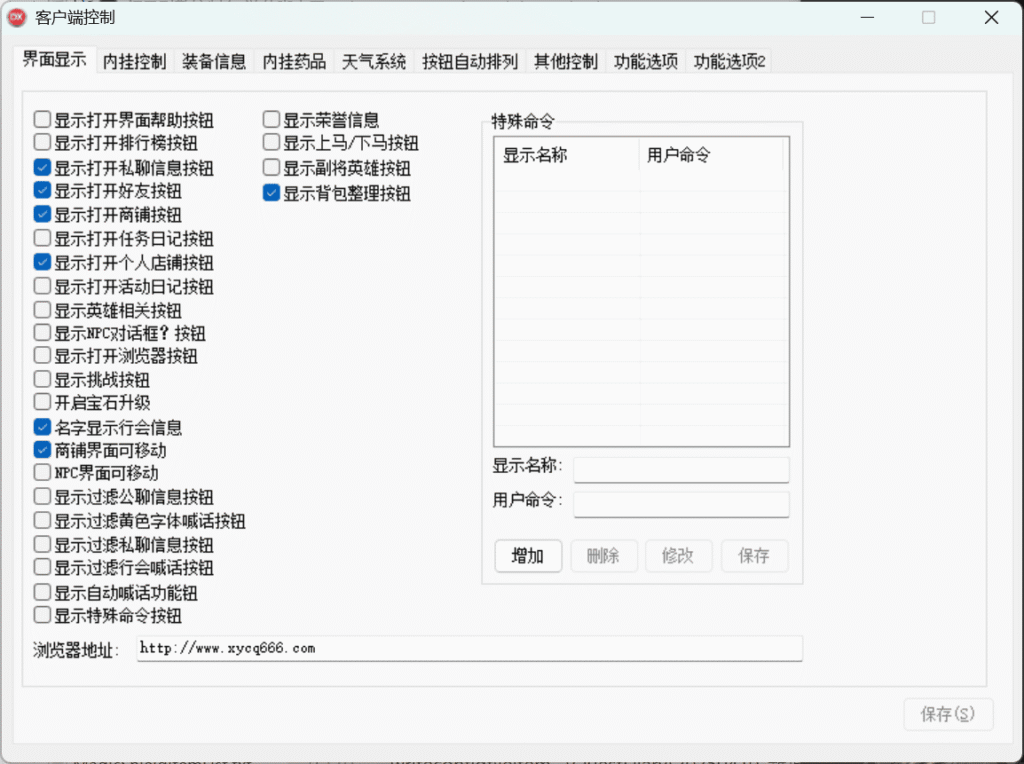
Task: Enable 显示打开界面帮助按钮 checkbox
Action: (x=43, y=120)
